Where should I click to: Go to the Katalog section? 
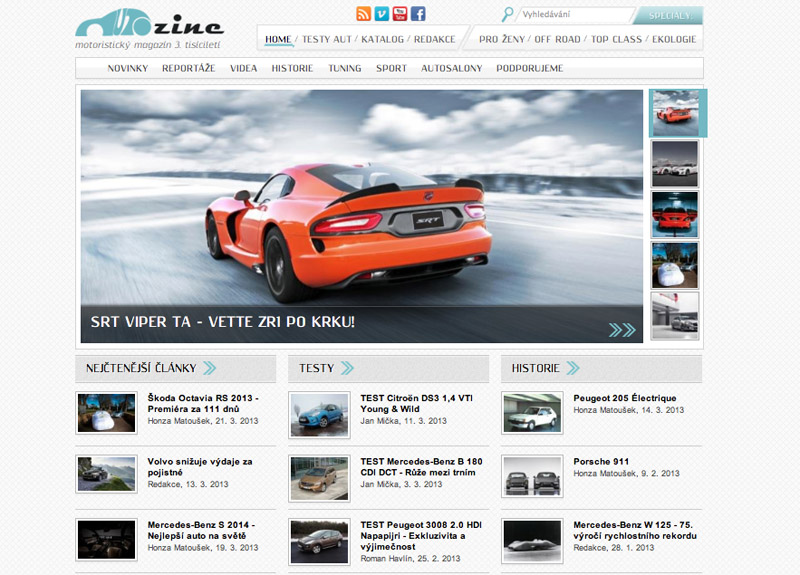385,40
